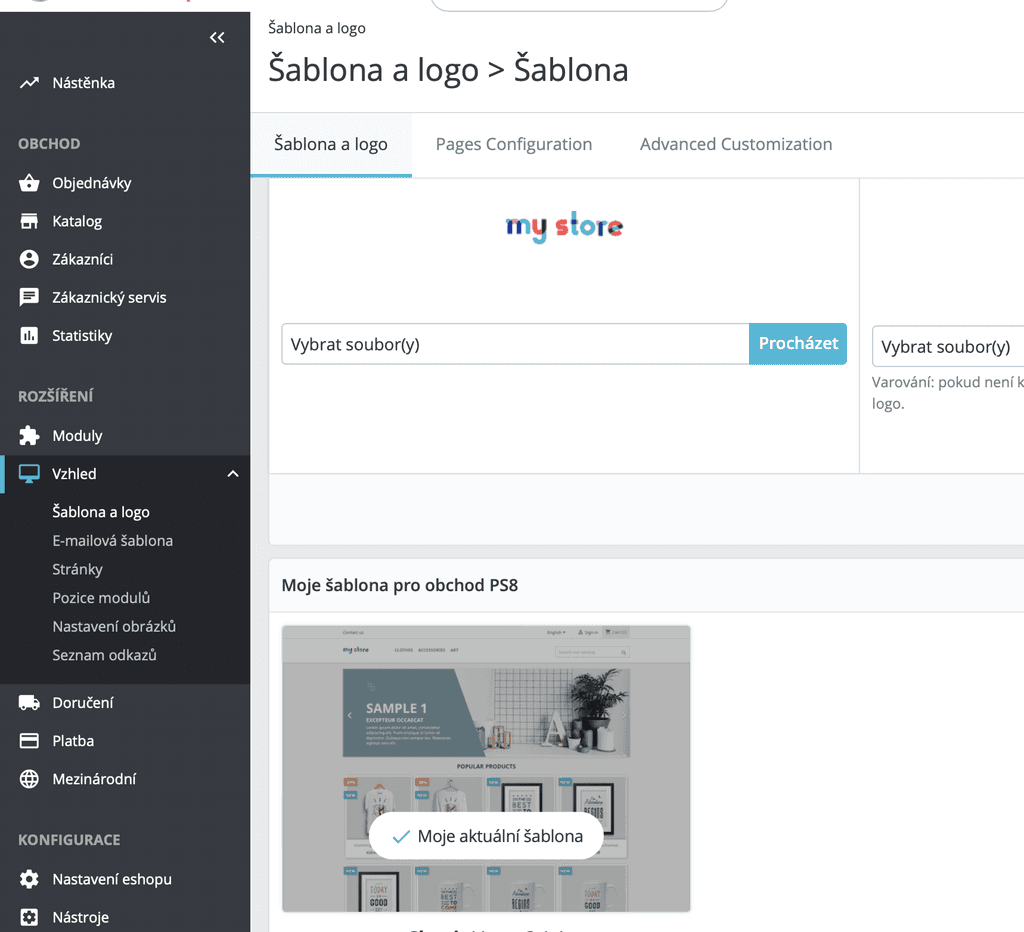Click the Zákaznický servis chat icon
The width and height of the screenshot is (1024, 932).
29,297
